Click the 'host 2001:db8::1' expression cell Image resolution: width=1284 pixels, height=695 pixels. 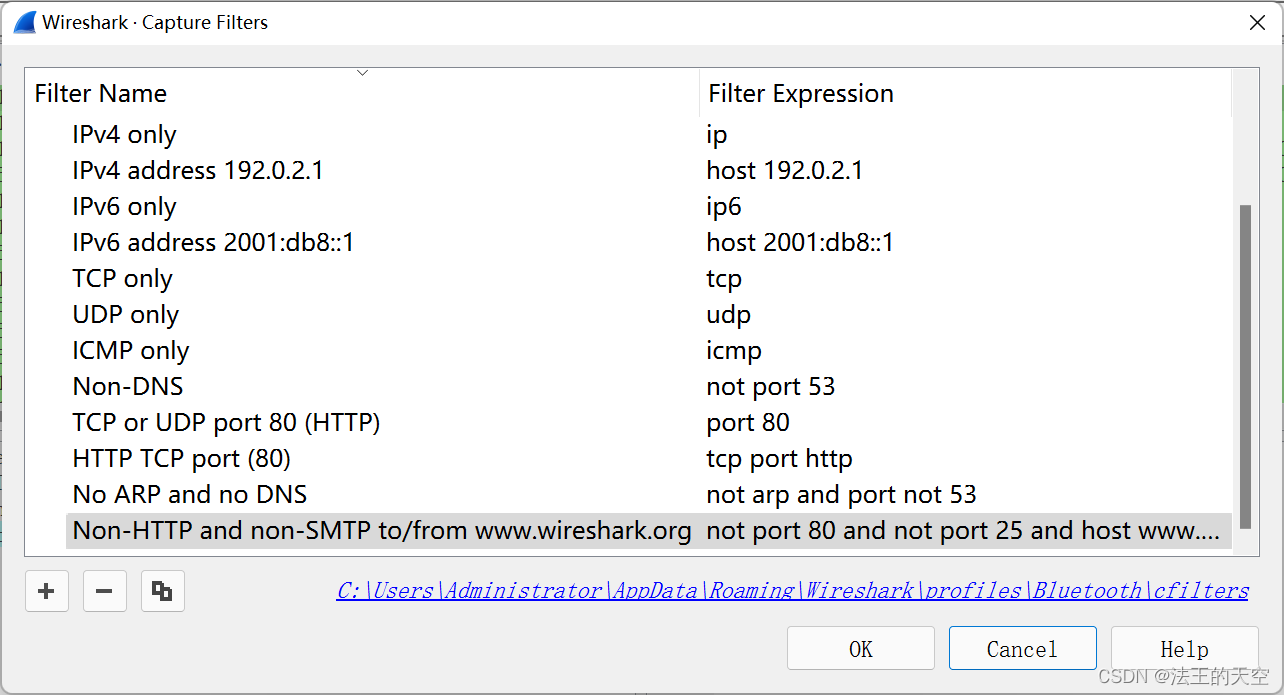pyautogui.click(x=800, y=243)
